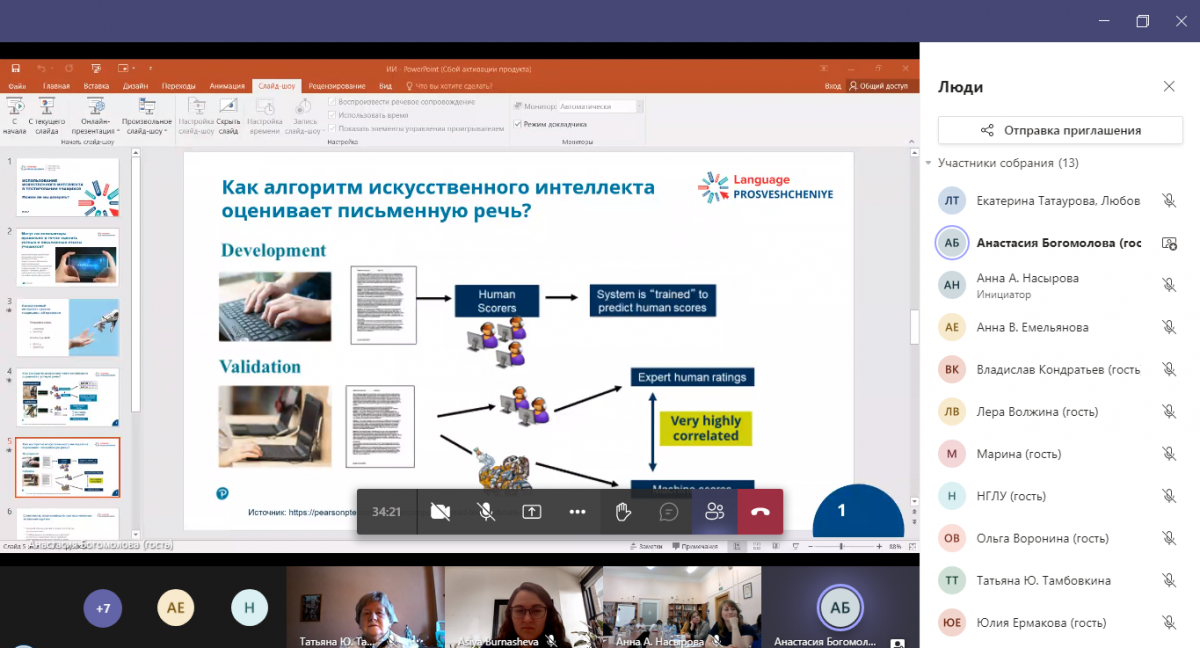The image size is (1200, 648).
Task: Click muted mic icon for Анна А. Насырова
Action: 1168,285
